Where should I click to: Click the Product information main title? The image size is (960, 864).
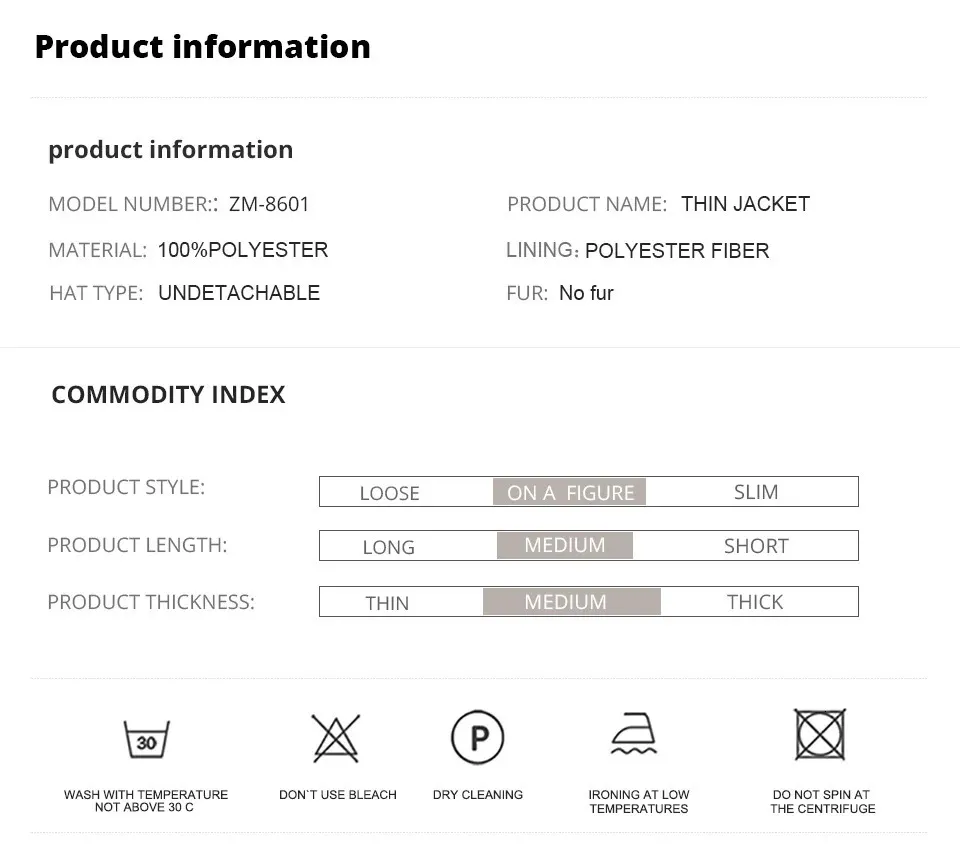202,47
